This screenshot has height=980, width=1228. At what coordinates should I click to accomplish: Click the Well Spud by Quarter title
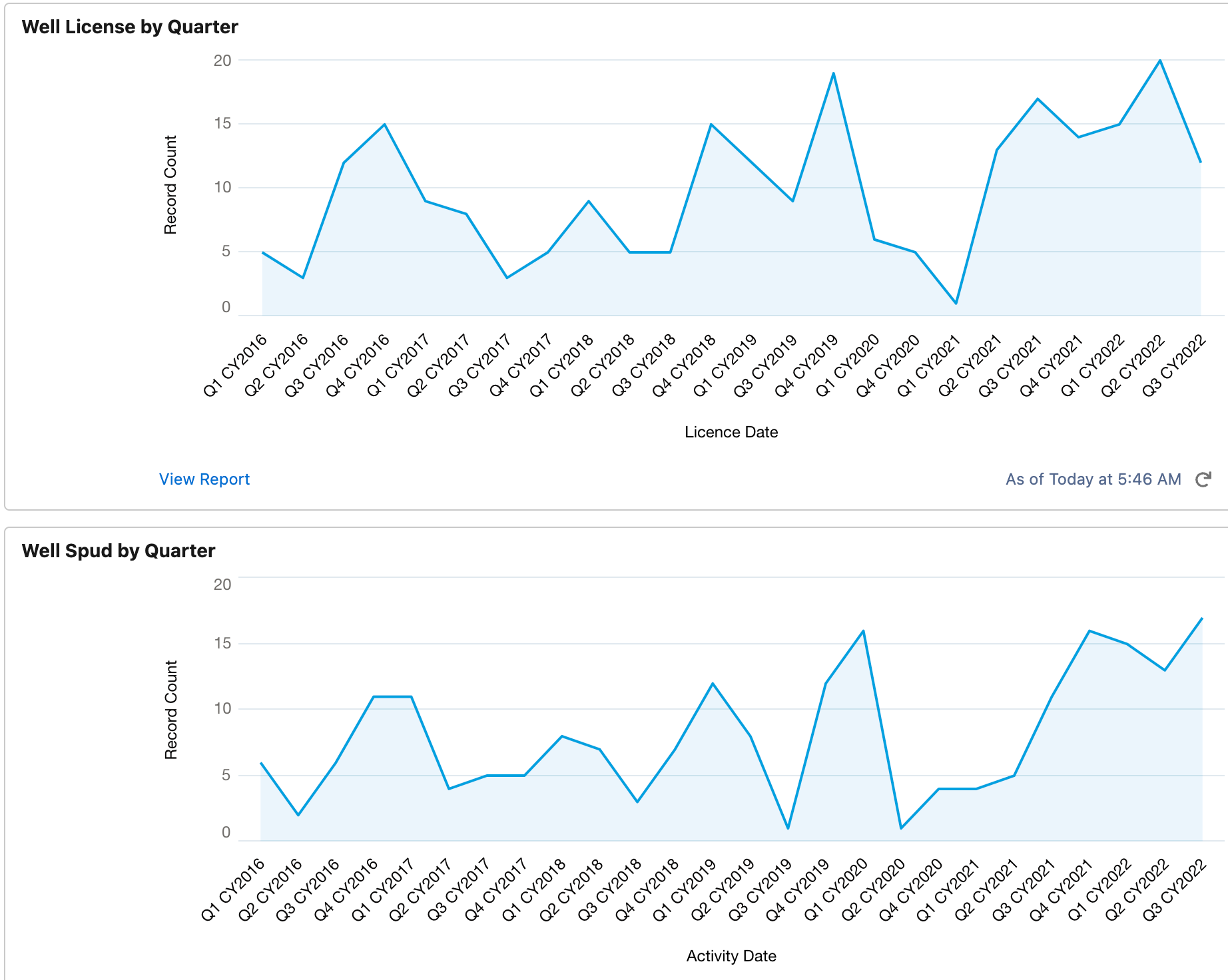point(119,551)
